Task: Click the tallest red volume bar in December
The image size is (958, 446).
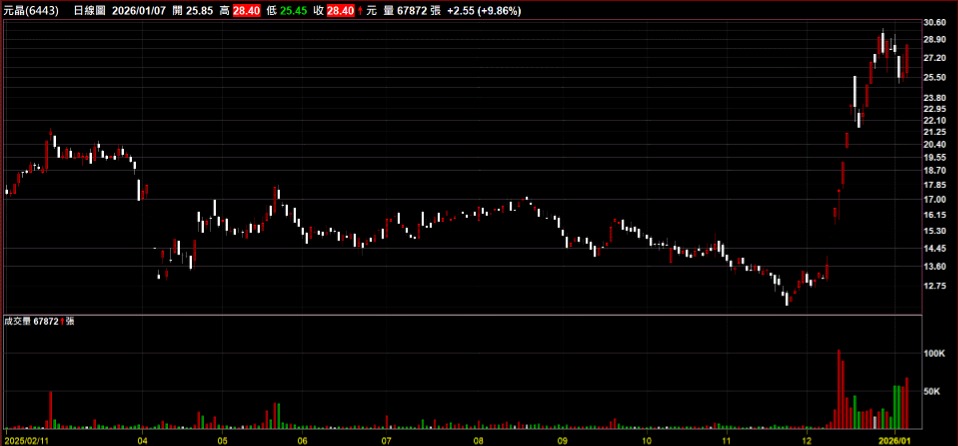Action: [x=839, y=389]
